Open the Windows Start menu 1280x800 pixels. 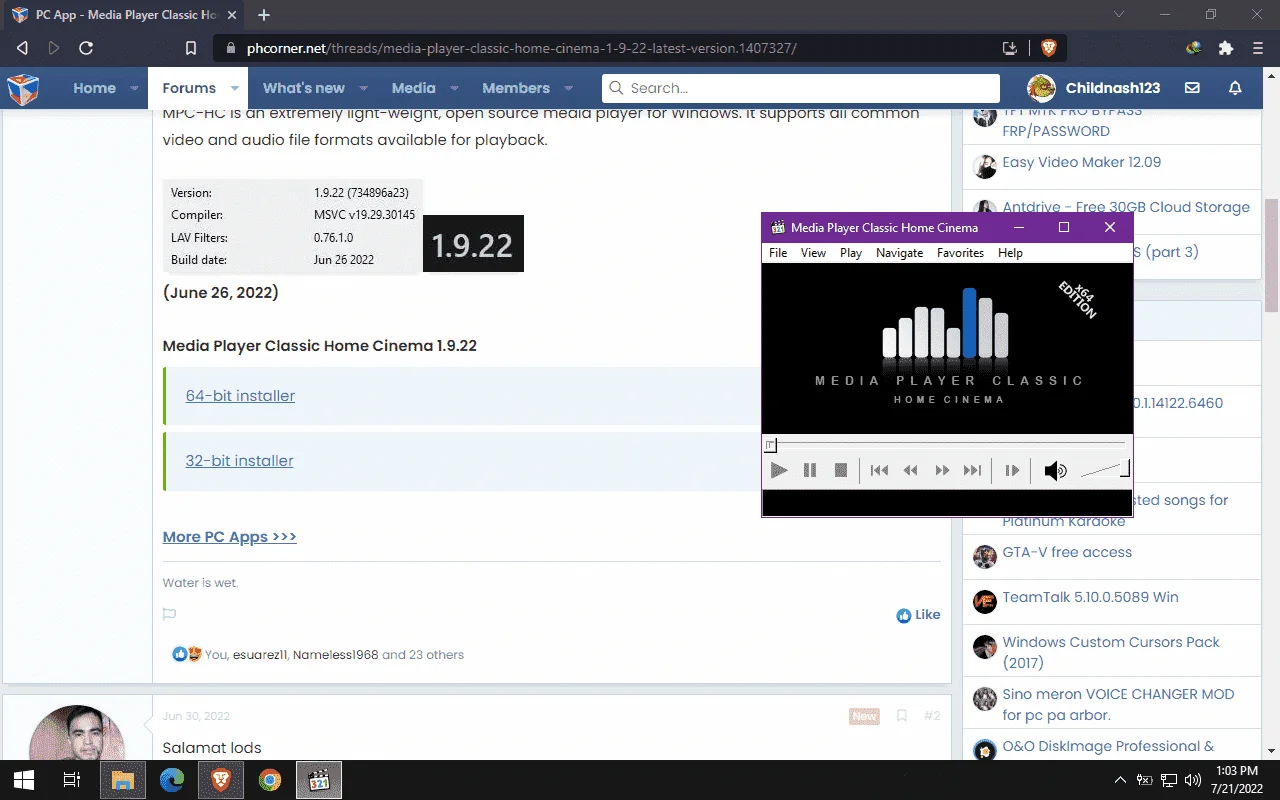point(23,780)
